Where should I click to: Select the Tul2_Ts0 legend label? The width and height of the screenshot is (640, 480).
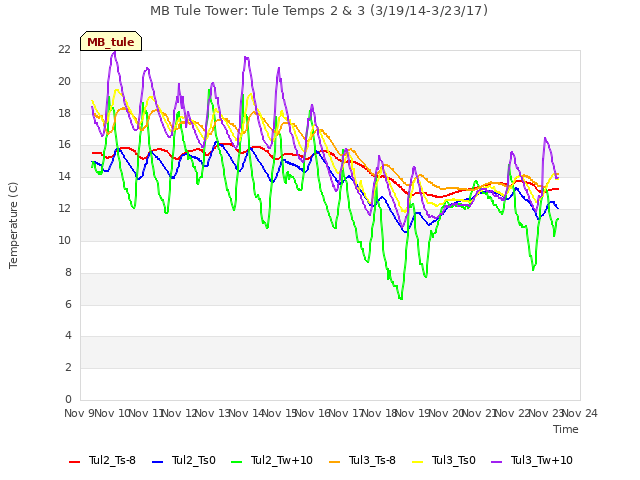pos(193,460)
